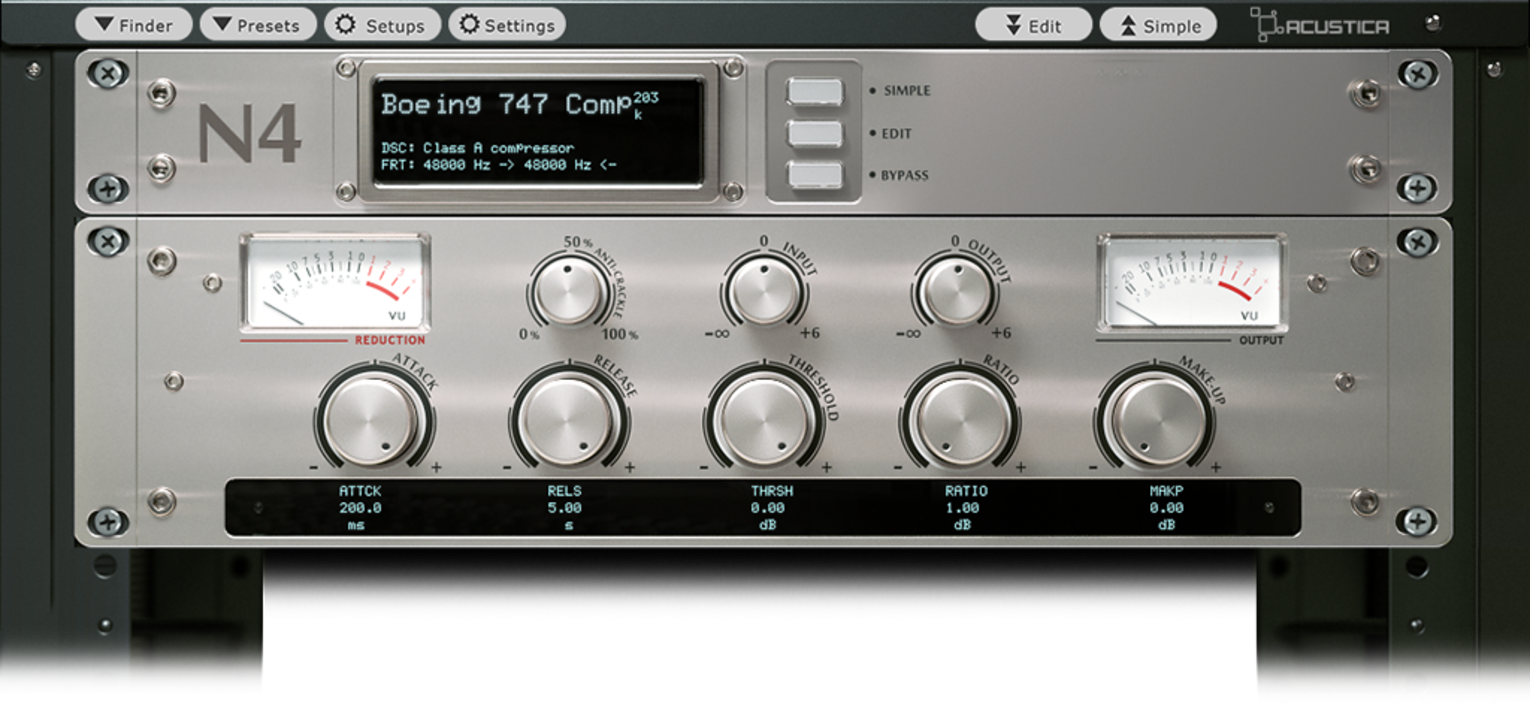Switch to Simple view
This screenshot has height=716, width=1530.
point(1157,25)
